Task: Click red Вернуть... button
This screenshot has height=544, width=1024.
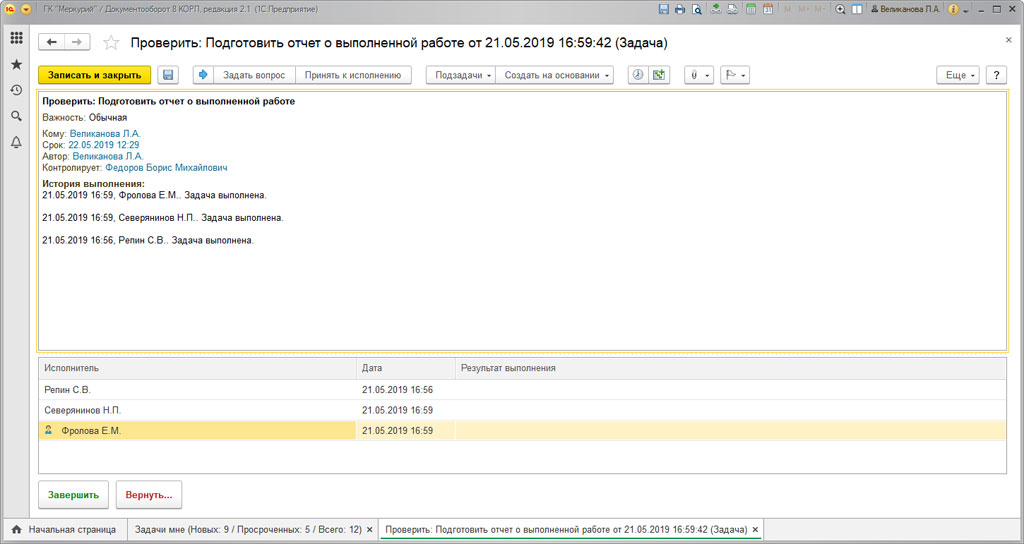Action: tap(149, 495)
